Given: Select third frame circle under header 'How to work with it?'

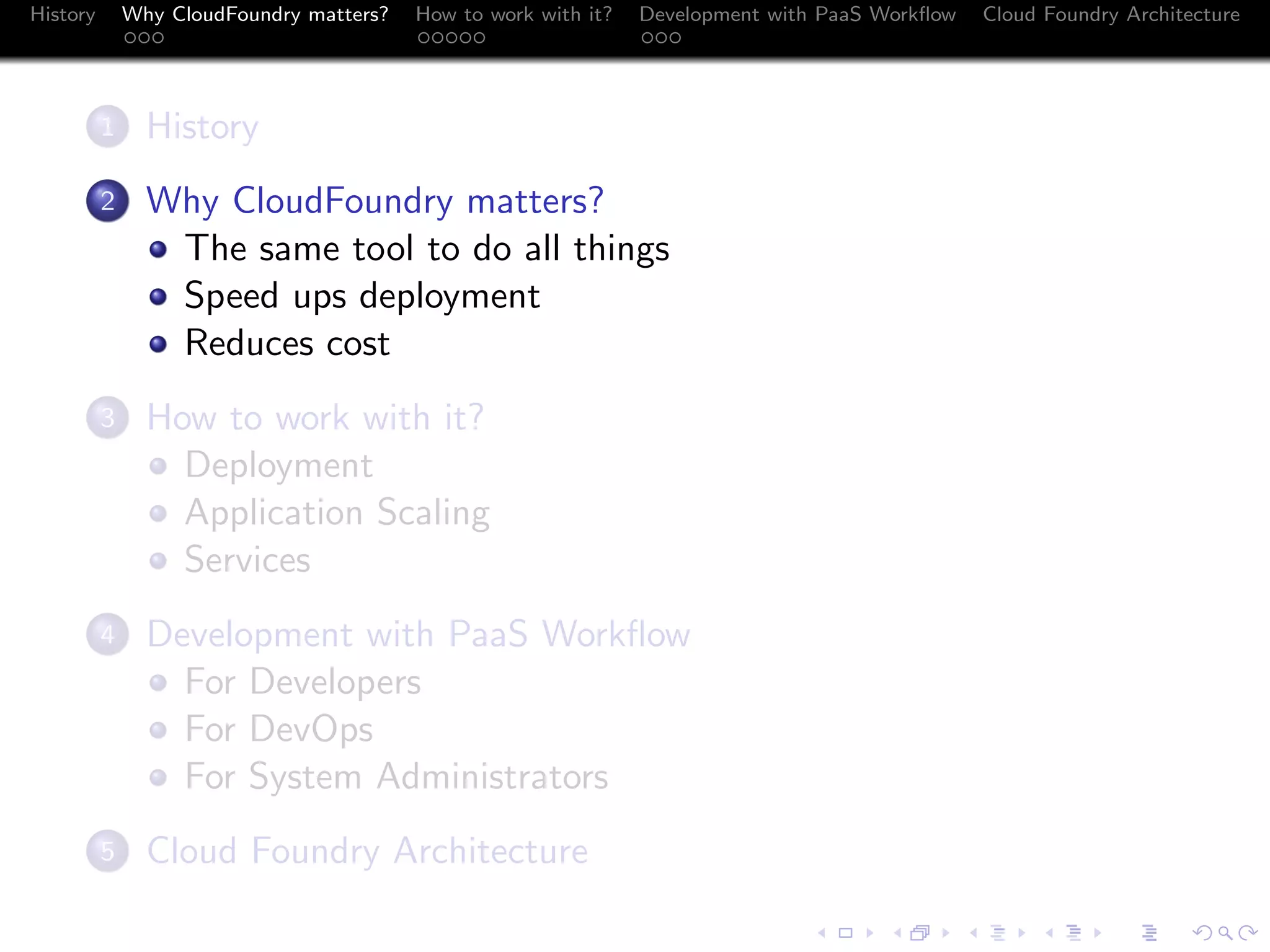Looking at the screenshot, I should [x=451, y=38].
